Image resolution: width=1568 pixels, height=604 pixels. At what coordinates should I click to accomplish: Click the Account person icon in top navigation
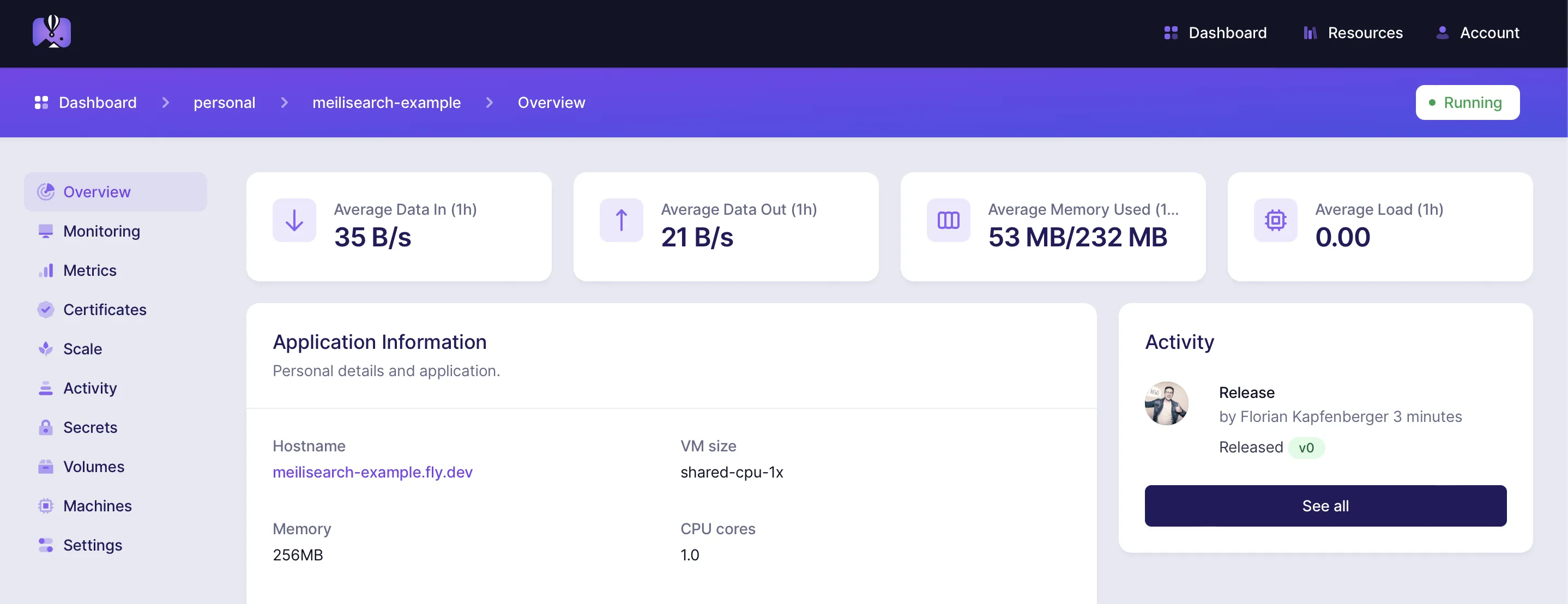(1442, 33)
